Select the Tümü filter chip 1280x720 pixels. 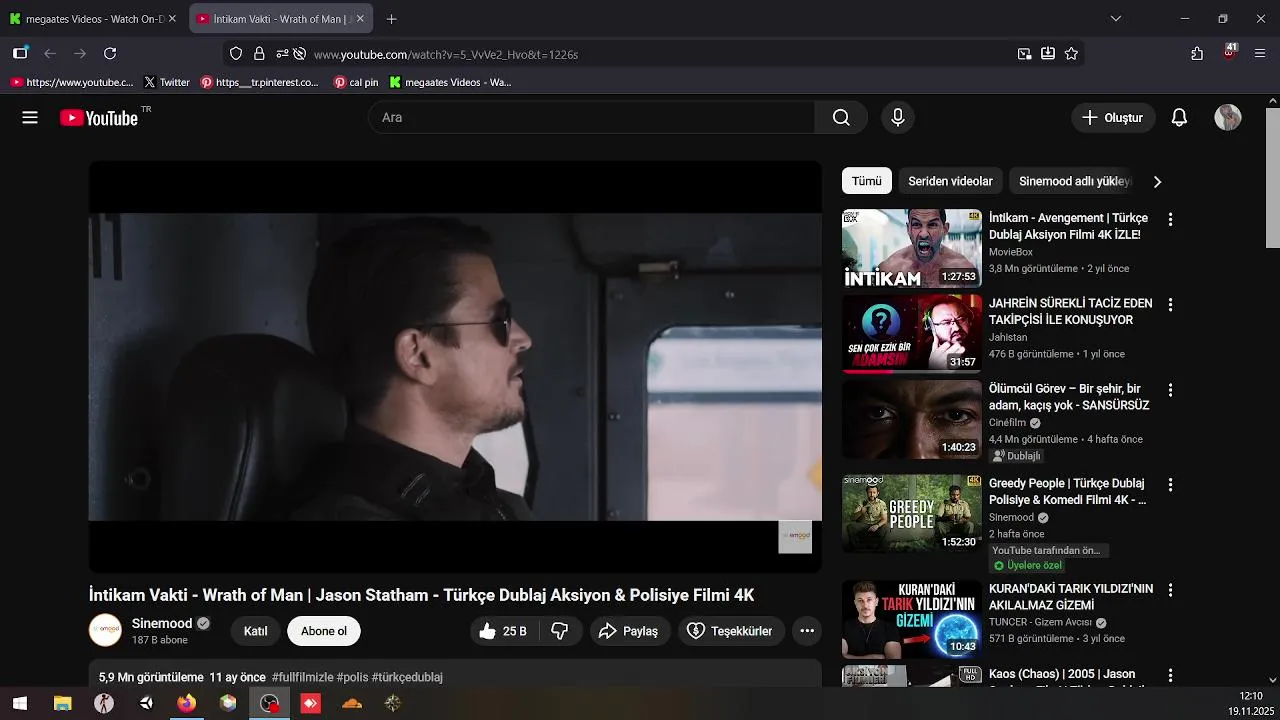(x=867, y=181)
